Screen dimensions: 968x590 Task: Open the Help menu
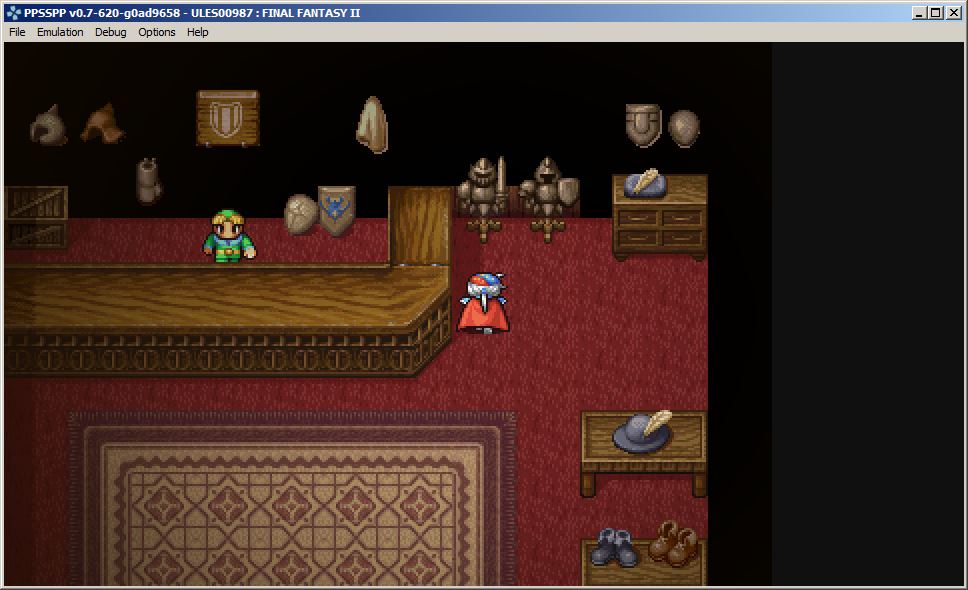pyautogui.click(x=198, y=32)
